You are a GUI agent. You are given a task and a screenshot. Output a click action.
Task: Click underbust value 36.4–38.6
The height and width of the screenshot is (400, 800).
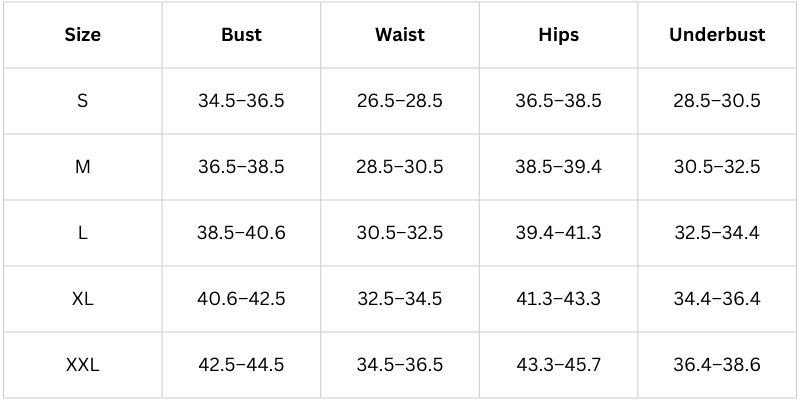click(x=716, y=365)
